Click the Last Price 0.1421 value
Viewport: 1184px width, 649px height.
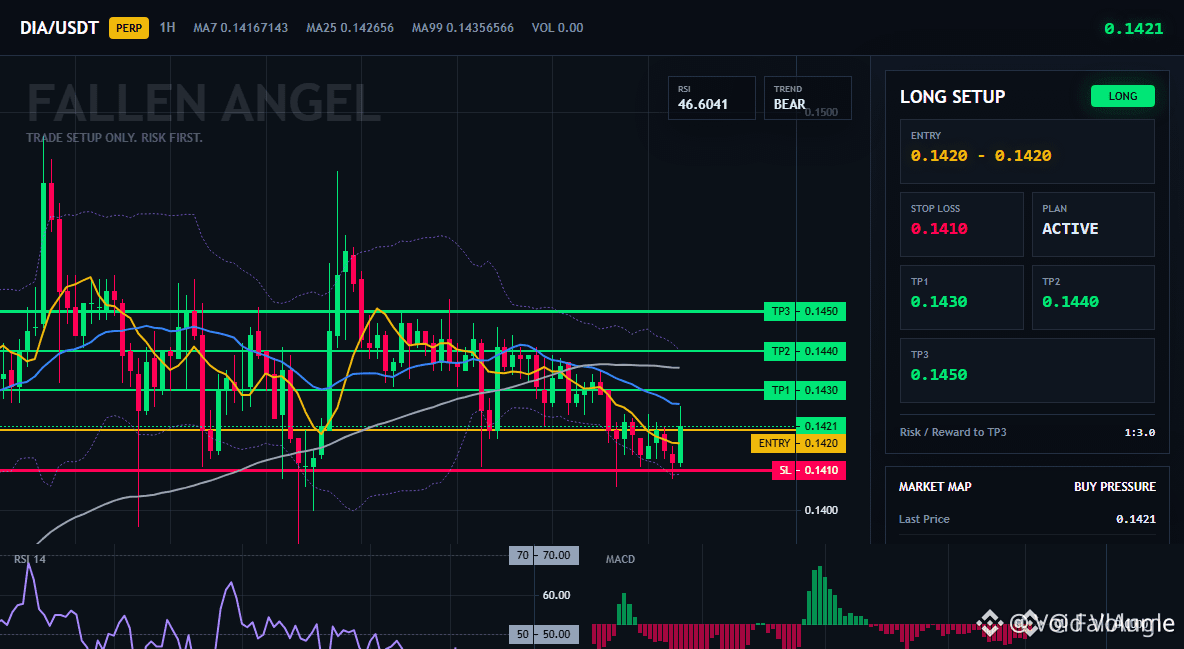pyautogui.click(x=1136, y=519)
